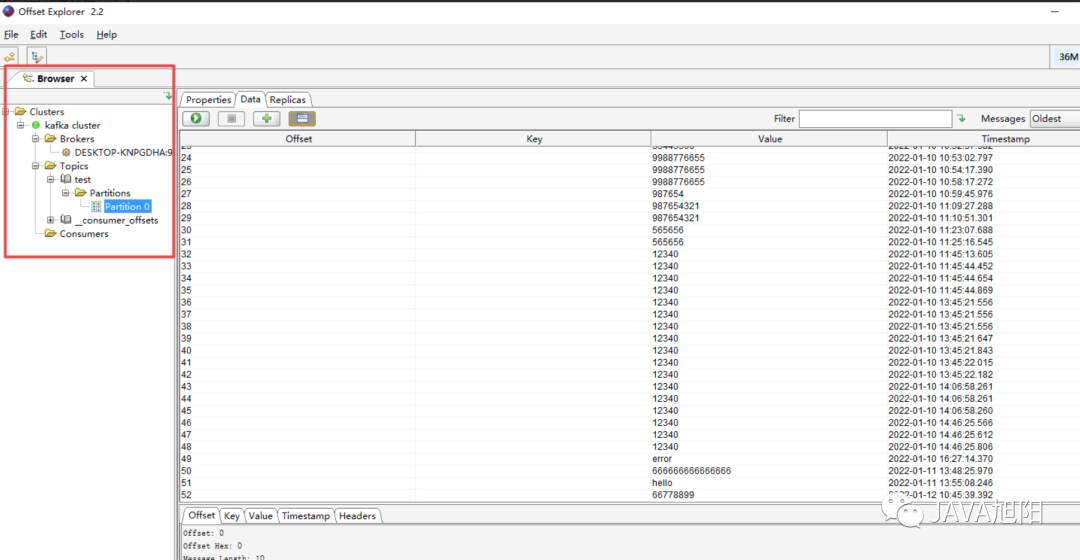Screen dimensions: 1080x560
Task: Click the Partition 0 grid icon
Action: click(96, 207)
